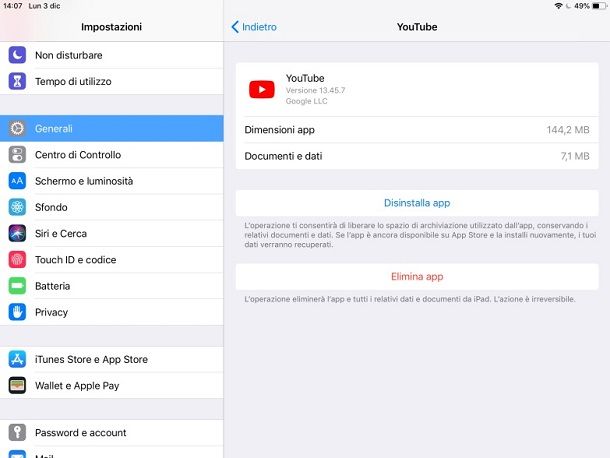Tap the YouTube app name in card
Image resolution: width=610 pixels, height=458 pixels.
[305, 78]
